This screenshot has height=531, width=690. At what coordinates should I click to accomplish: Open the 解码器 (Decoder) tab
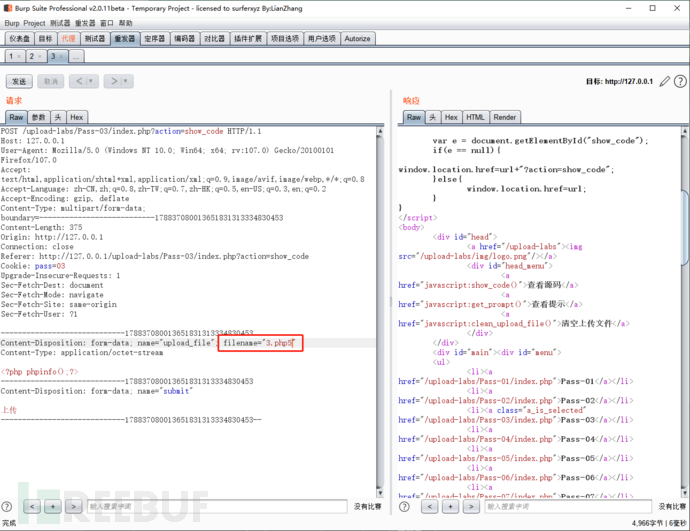point(184,39)
